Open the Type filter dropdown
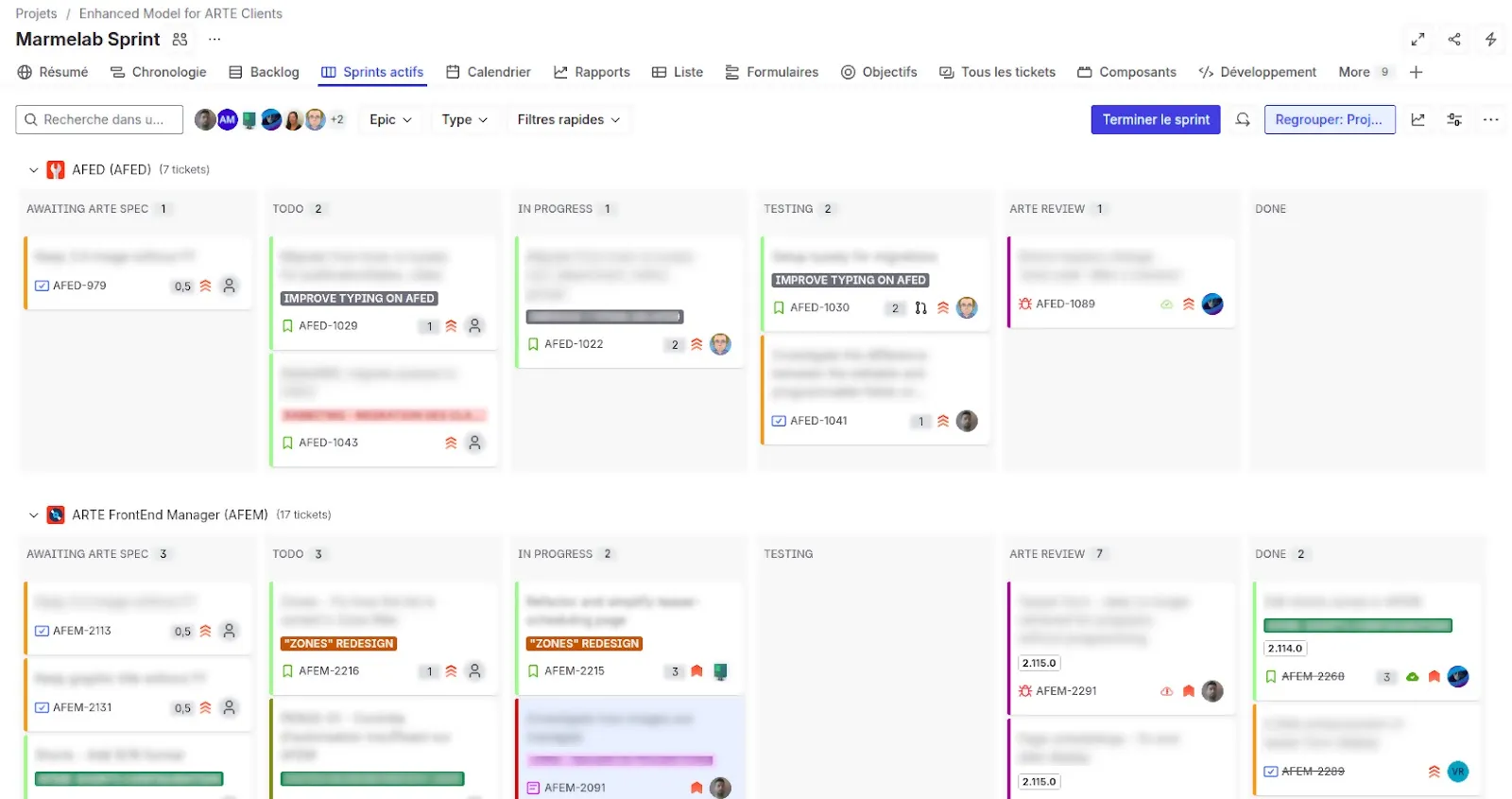This screenshot has height=799, width=1512. point(464,119)
